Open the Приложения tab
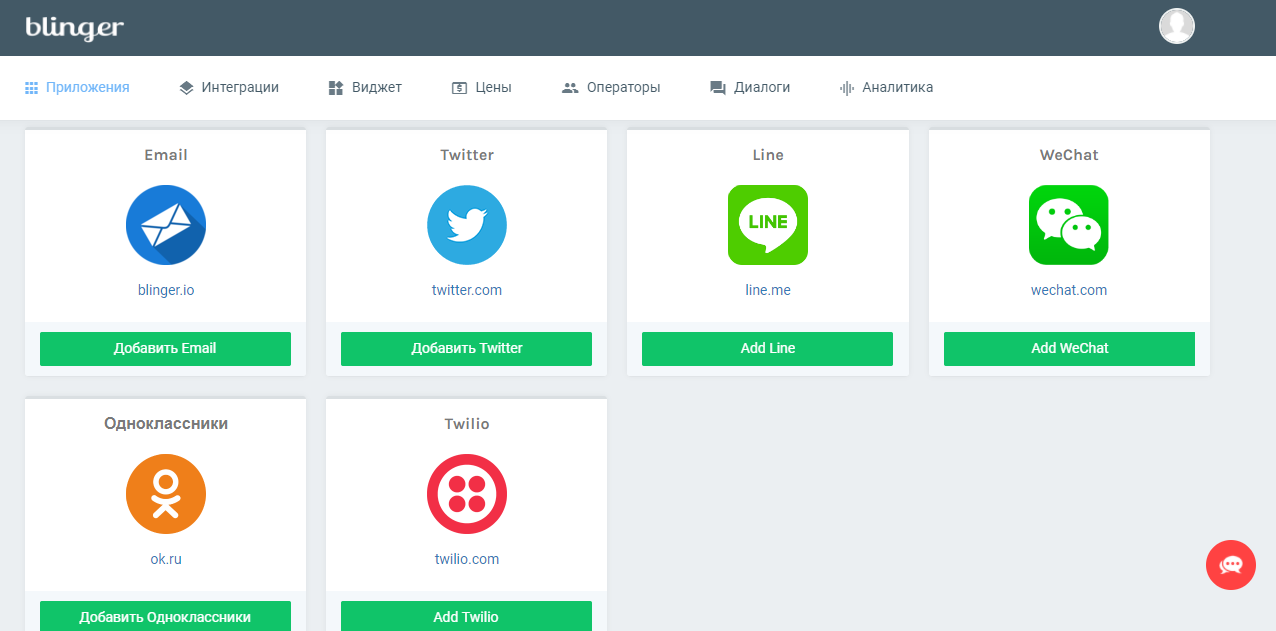1276x631 pixels. click(x=77, y=88)
